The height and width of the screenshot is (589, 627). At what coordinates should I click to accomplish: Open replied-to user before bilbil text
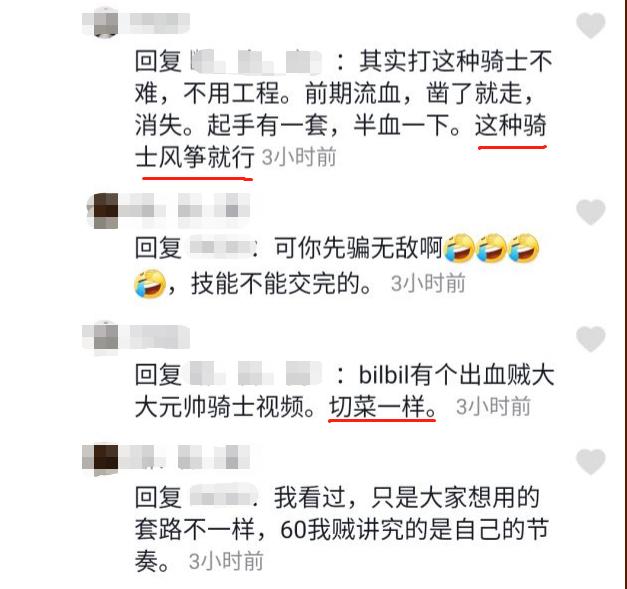pyautogui.click(x=255, y=374)
